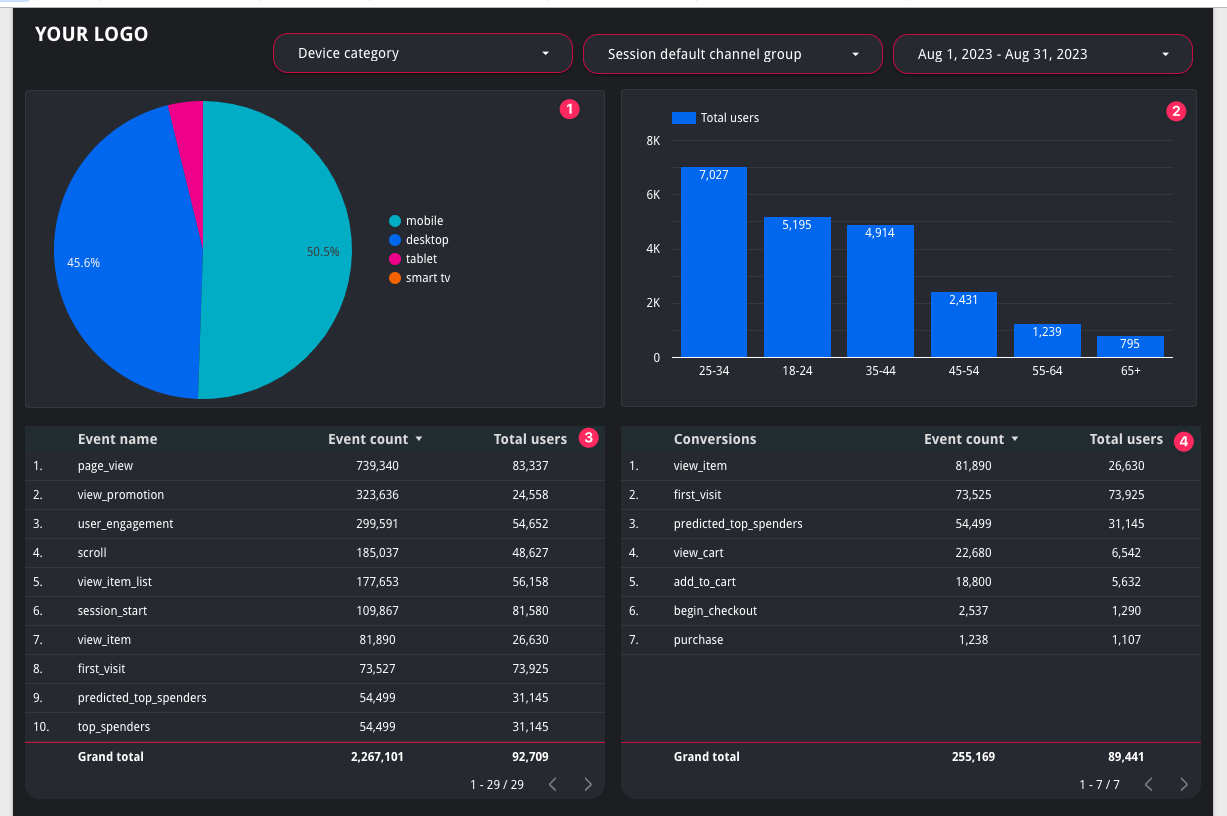Click the red number 4 marker badge
The width and height of the screenshot is (1227, 816).
[1184, 441]
